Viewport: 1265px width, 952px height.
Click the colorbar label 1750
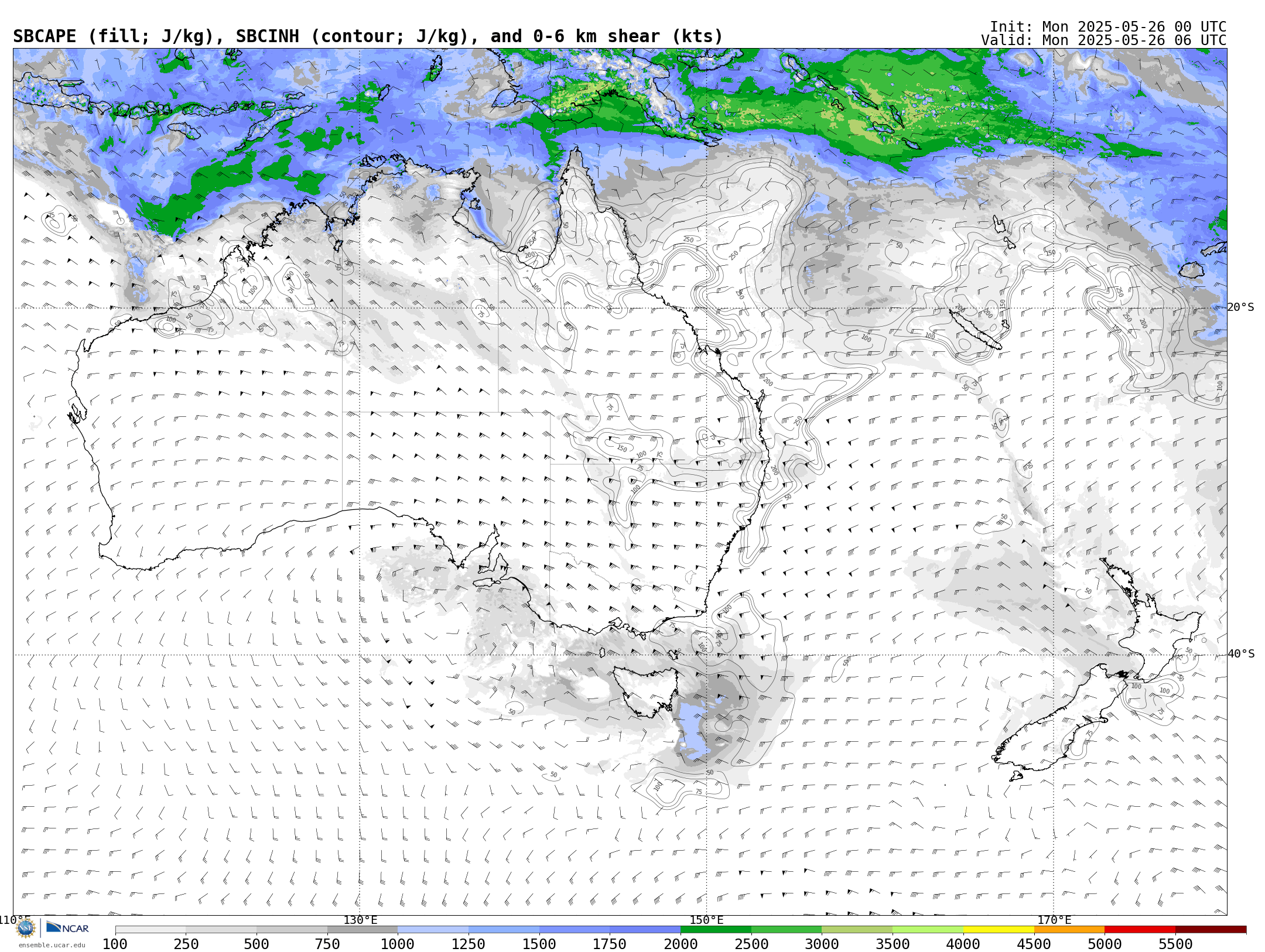point(610,944)
